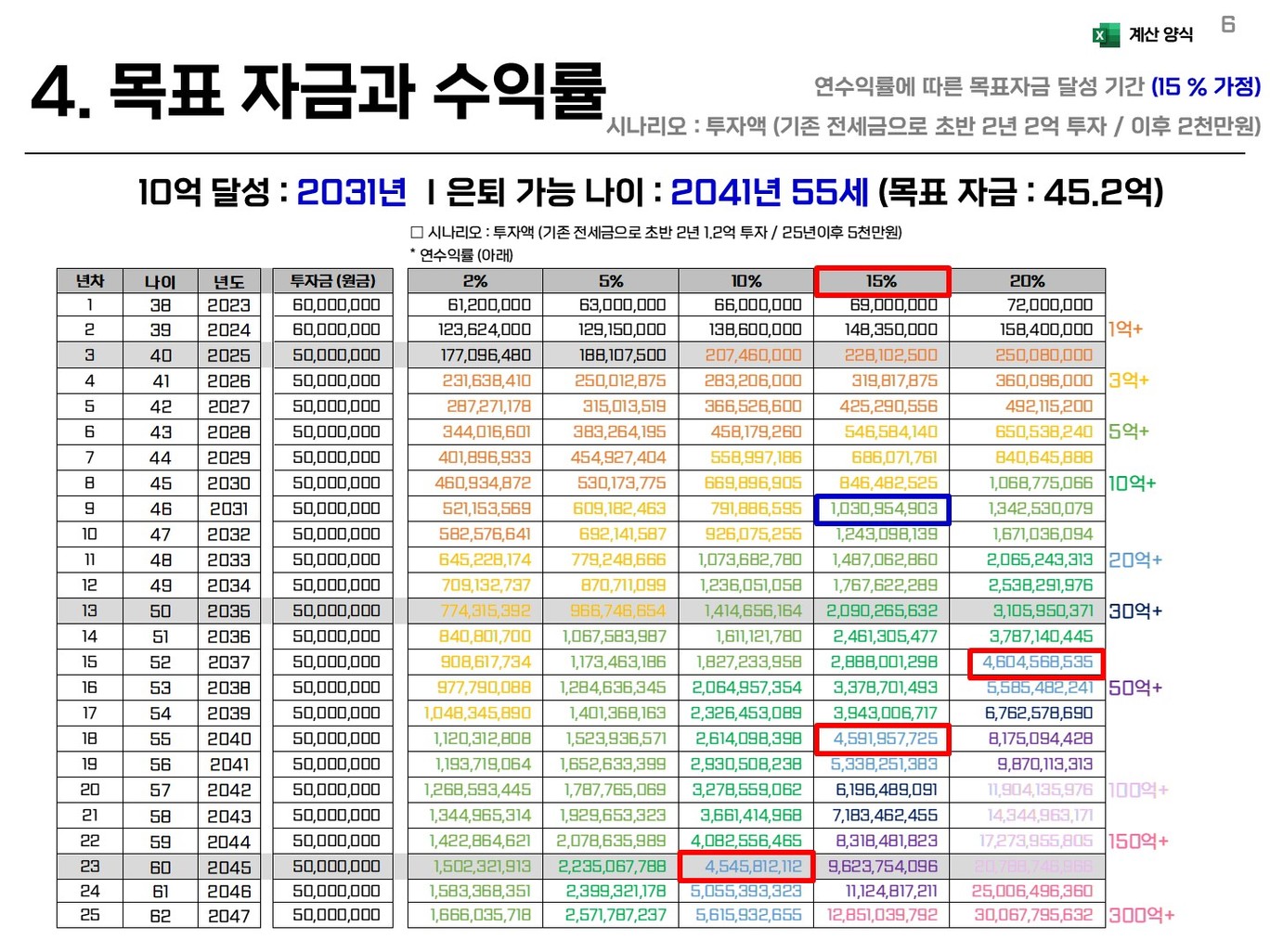This screenshot has width=1270, height=952.
Task: Select the 년차 column header
Action: coord(90,281)
